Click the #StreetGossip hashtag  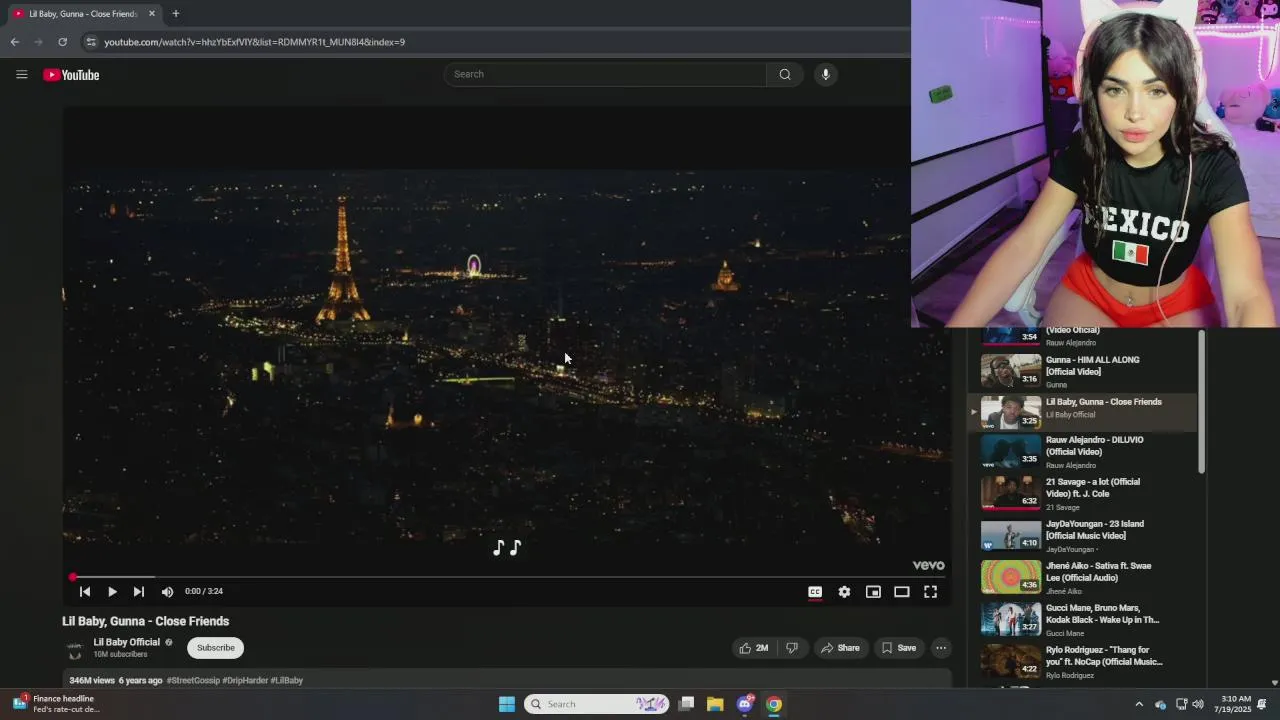pyautogui.click(x=193, y=680)
